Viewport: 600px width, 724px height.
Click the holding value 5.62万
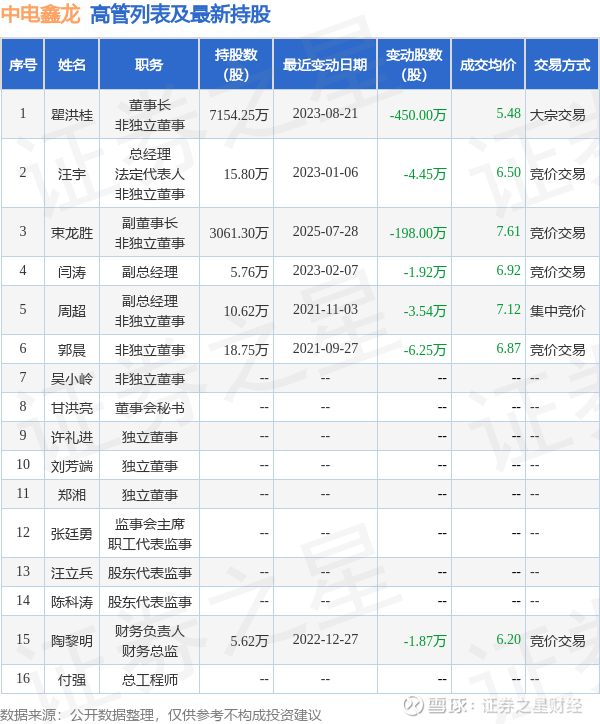(249, 640)
